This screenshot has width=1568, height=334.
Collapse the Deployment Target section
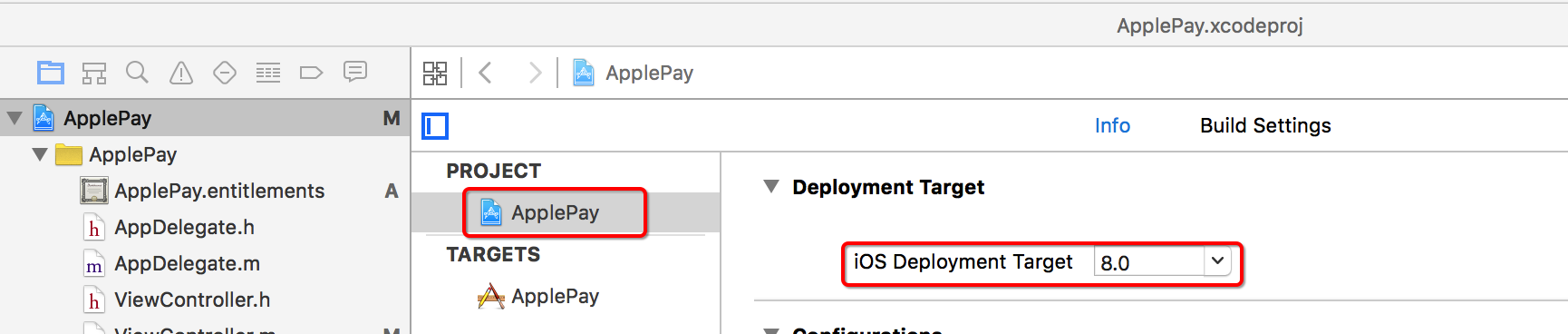click(771, 187)
